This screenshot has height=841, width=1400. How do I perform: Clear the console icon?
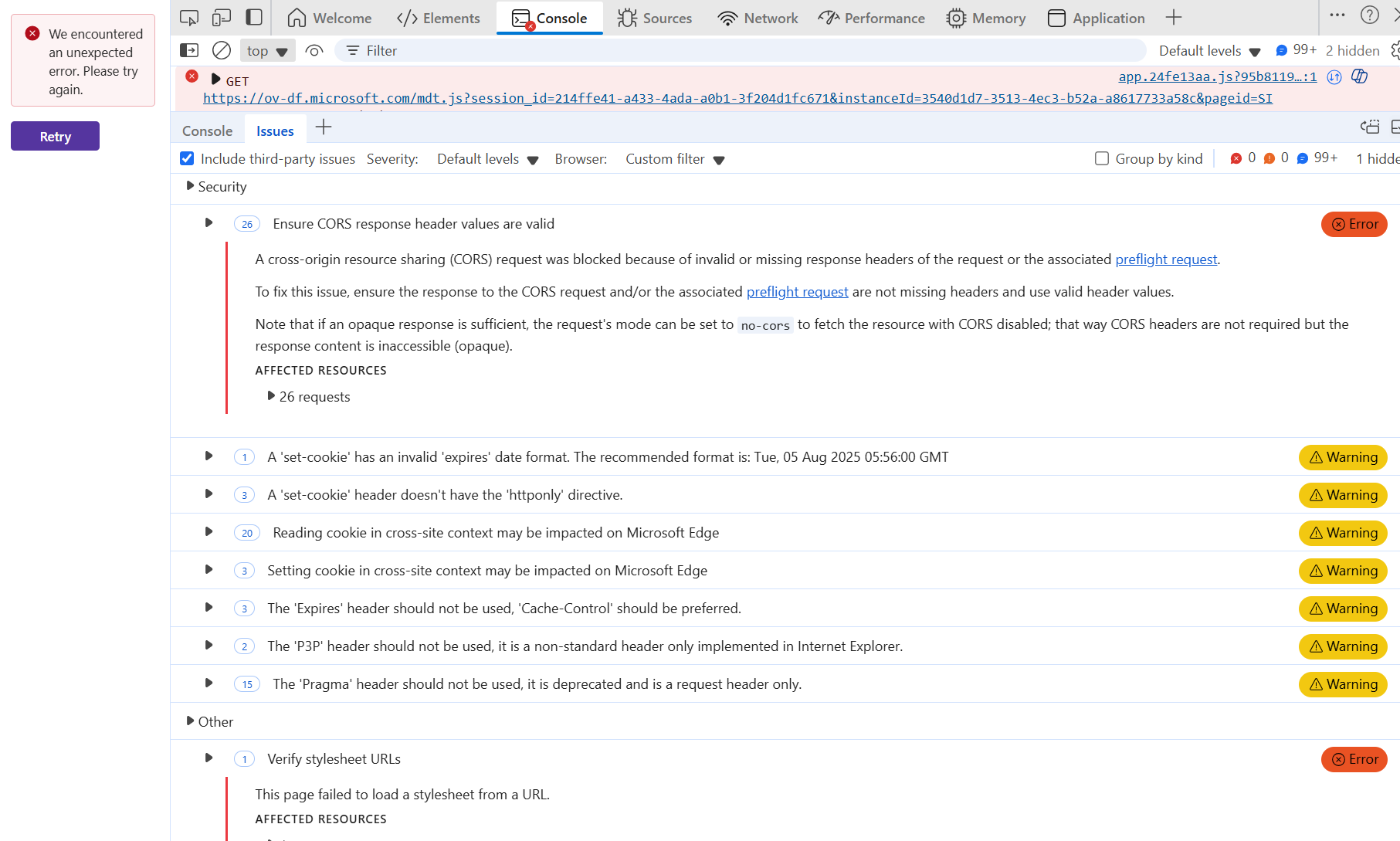[x=222, y=50]
